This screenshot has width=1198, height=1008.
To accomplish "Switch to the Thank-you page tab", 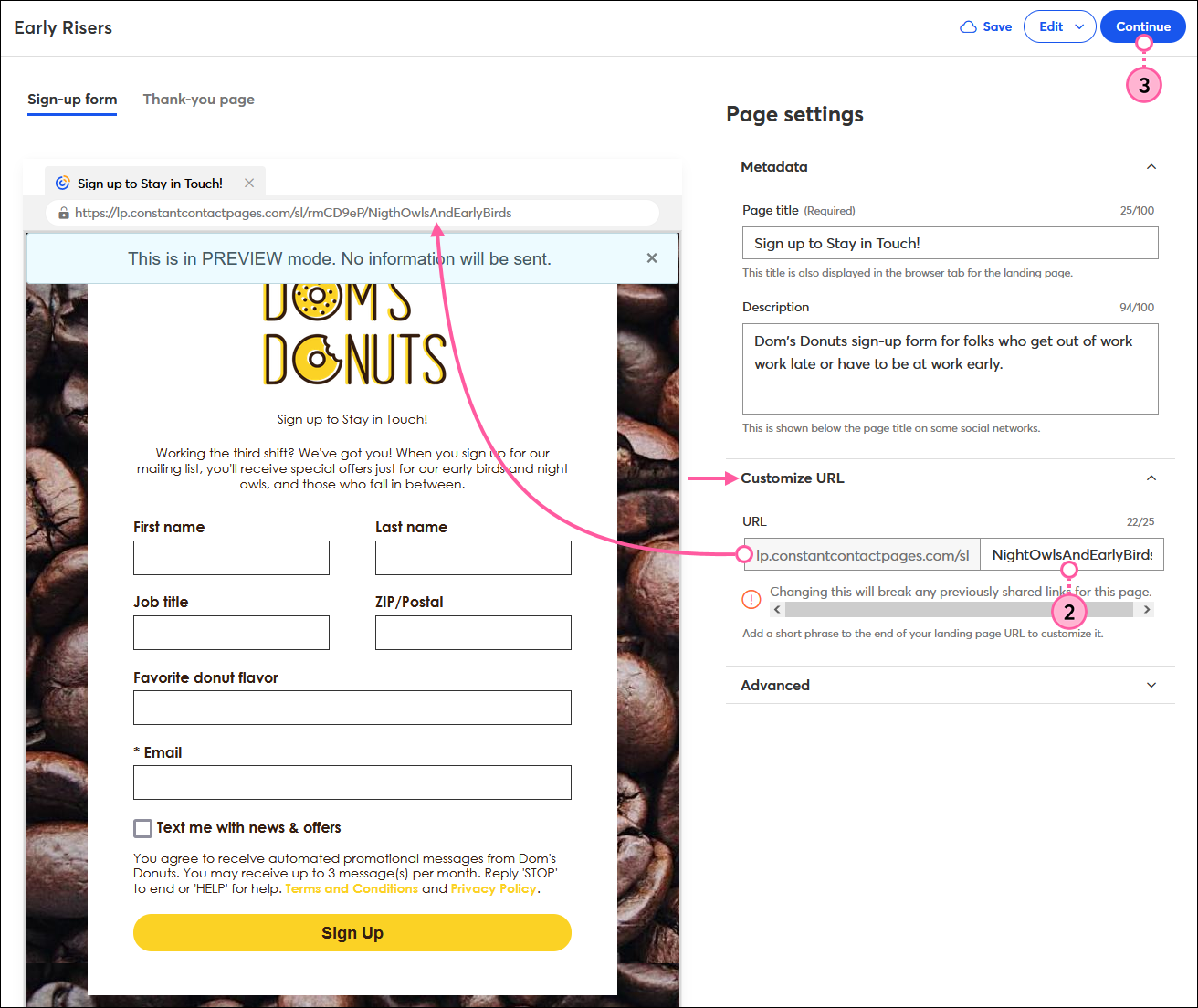I will [198, 100].
